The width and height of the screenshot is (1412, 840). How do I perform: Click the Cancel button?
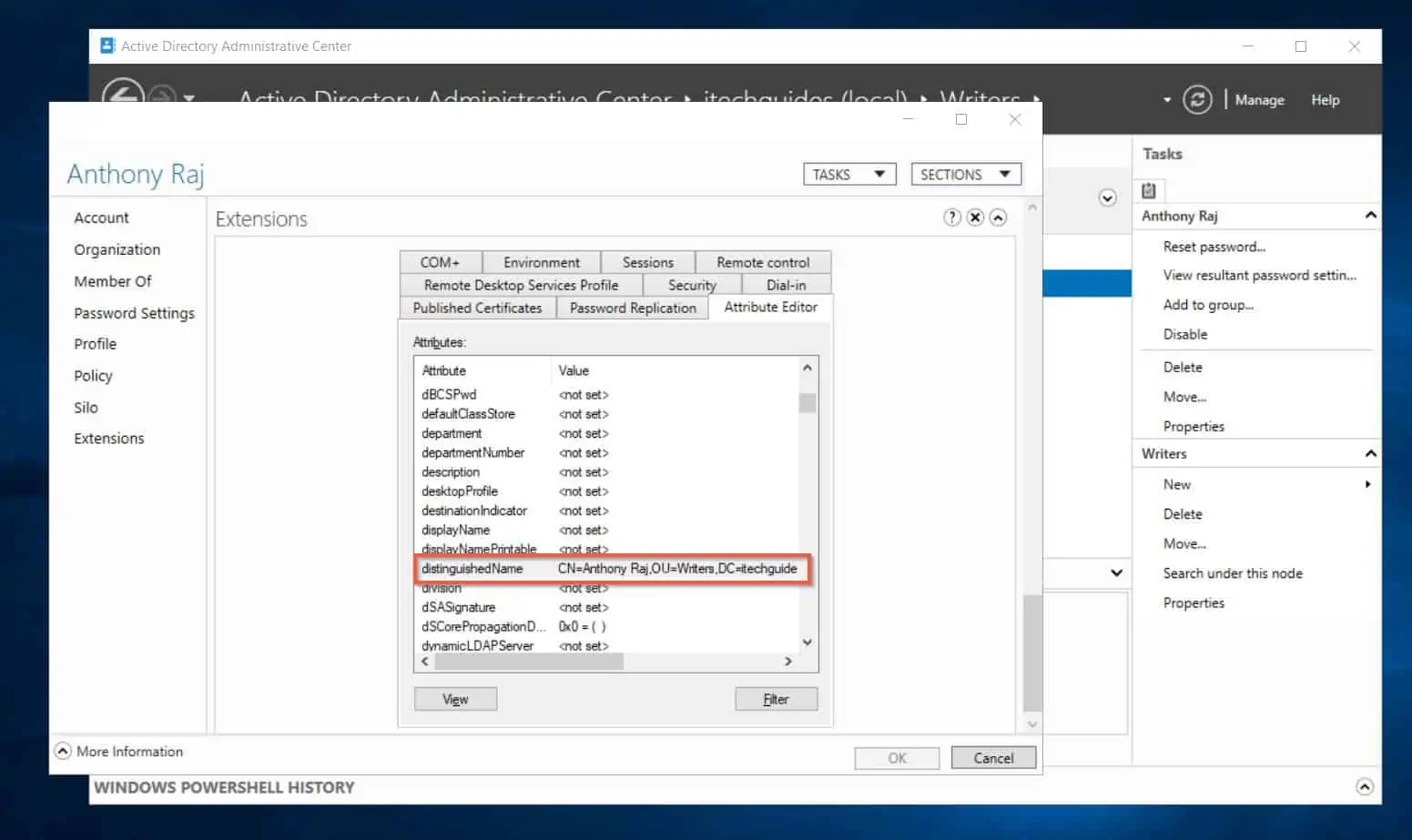[x=993, y=758]
